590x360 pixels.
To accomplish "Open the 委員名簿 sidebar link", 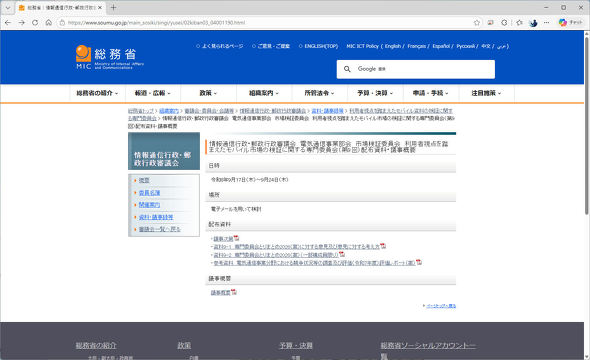I will coord(149,193).
